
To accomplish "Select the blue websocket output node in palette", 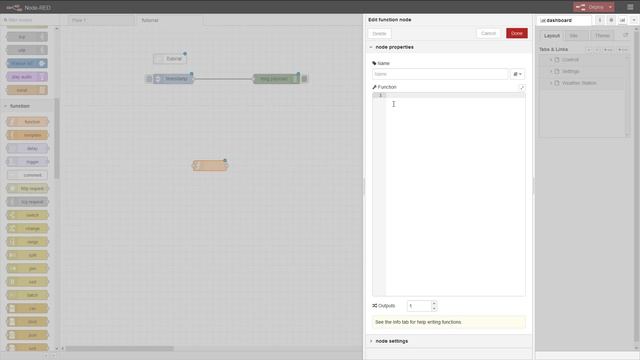I will pyautogui.click(x=27, y=63).
